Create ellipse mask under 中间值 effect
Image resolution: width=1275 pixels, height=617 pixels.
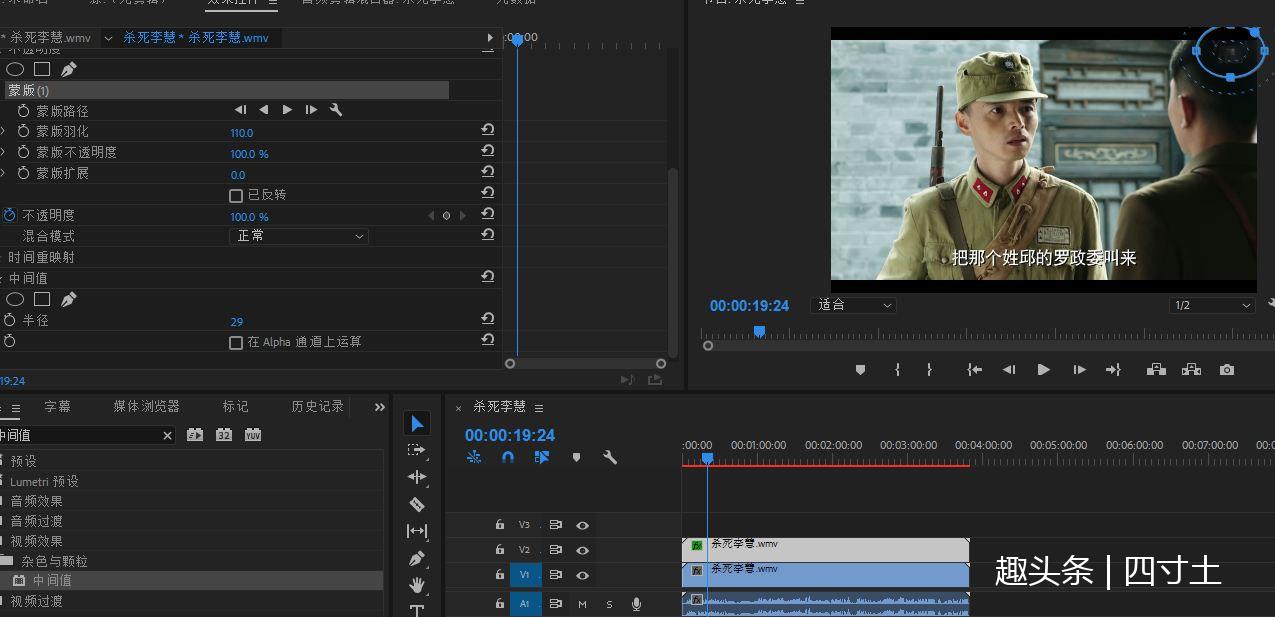pyautogui.click(x=15, y=299)
